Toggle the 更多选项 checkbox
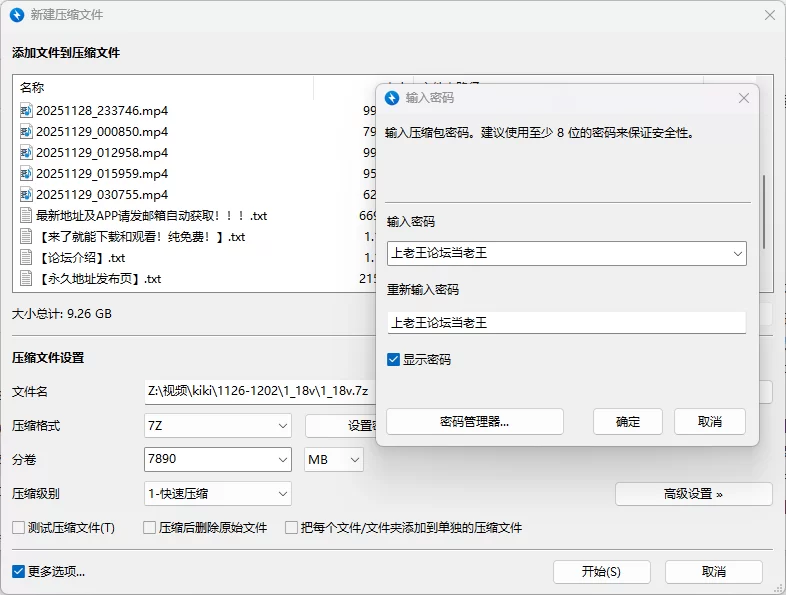 [x=18, y=572]
